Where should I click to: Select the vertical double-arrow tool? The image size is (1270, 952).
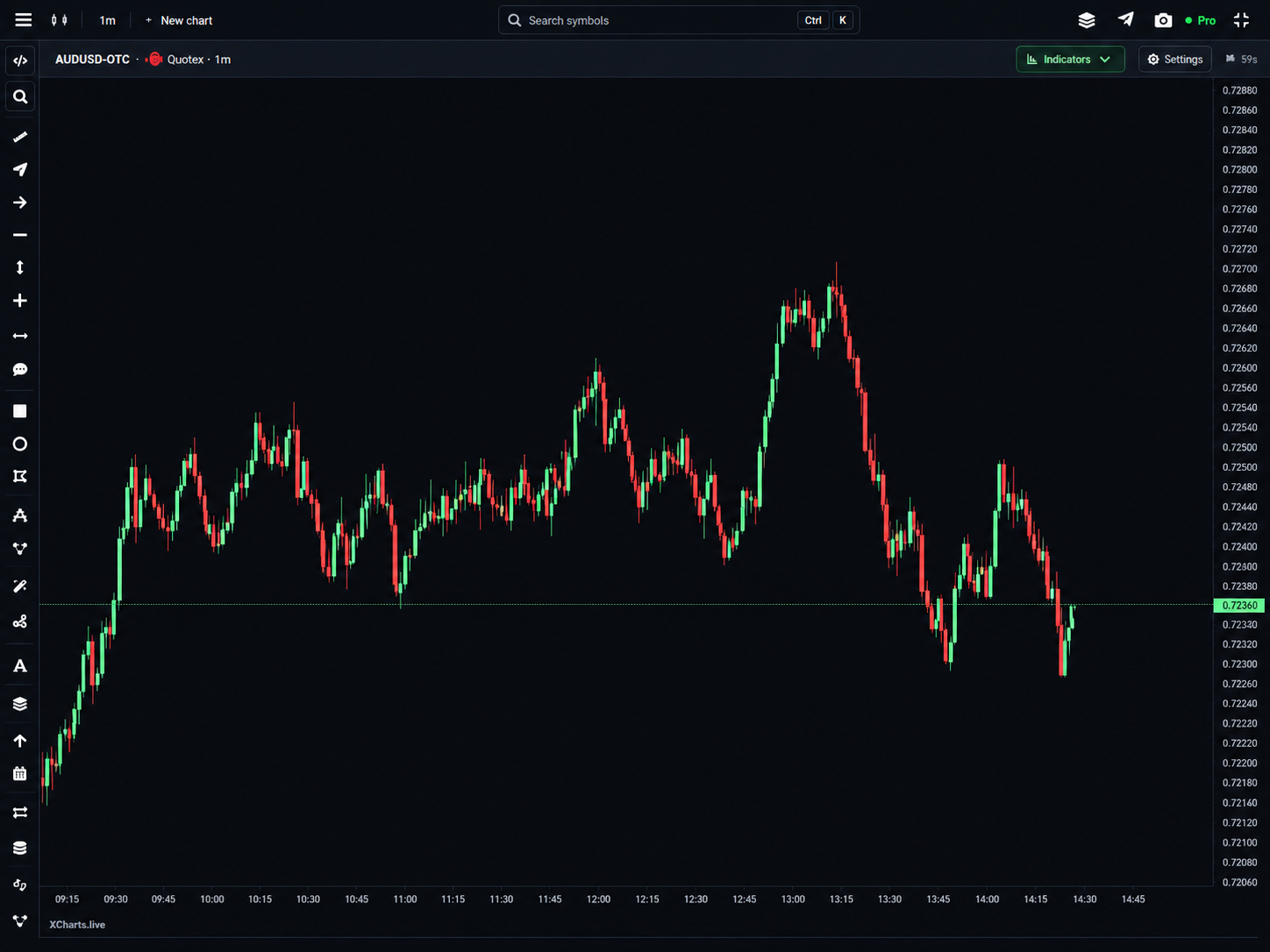20,267
